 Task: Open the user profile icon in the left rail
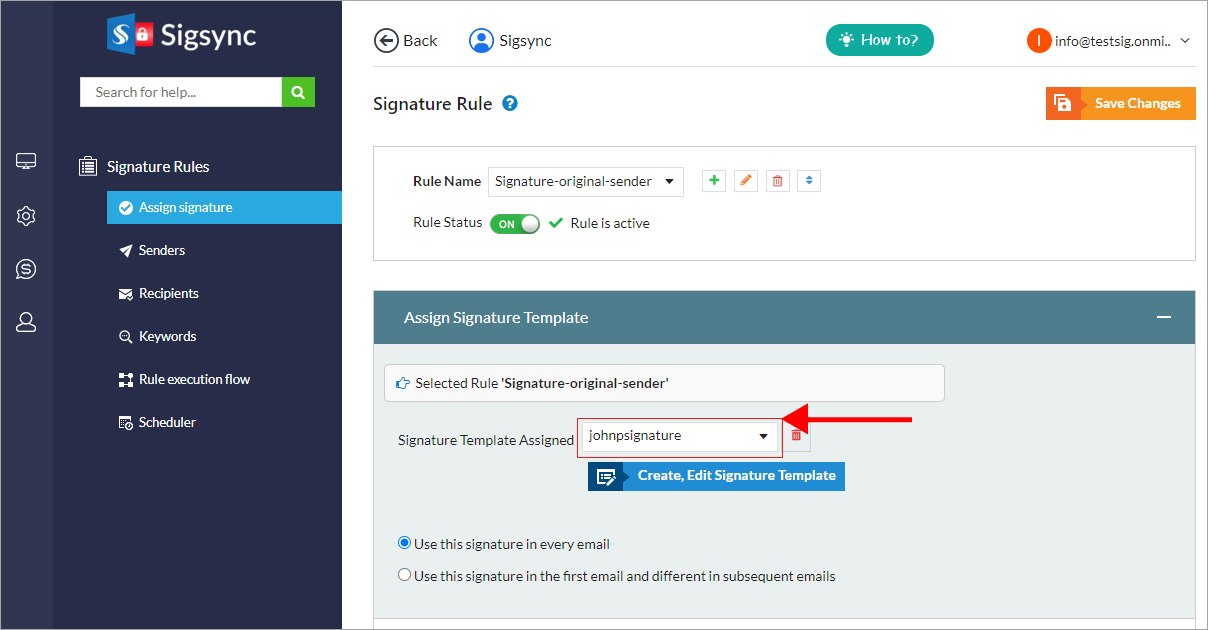tap(26, 322)
